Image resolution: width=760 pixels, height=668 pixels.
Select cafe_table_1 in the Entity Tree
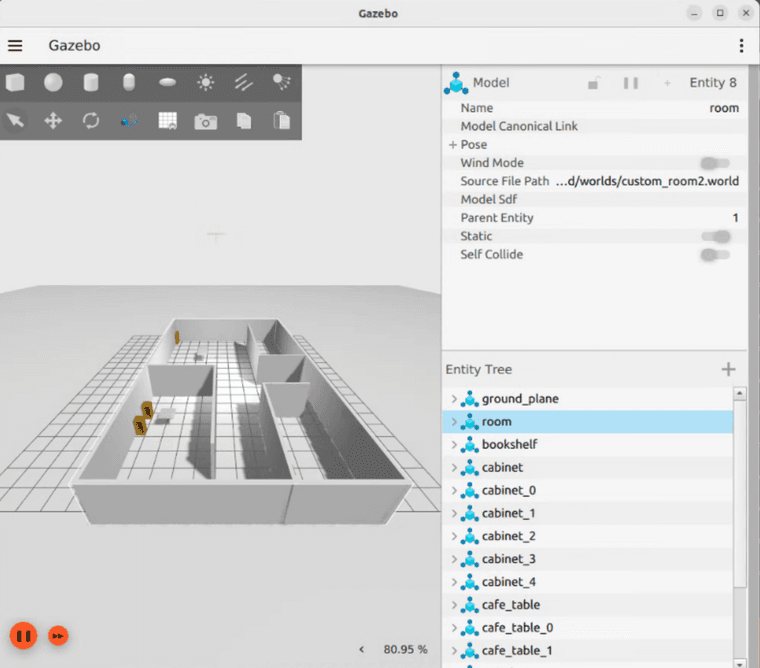(x=587, y=651)
